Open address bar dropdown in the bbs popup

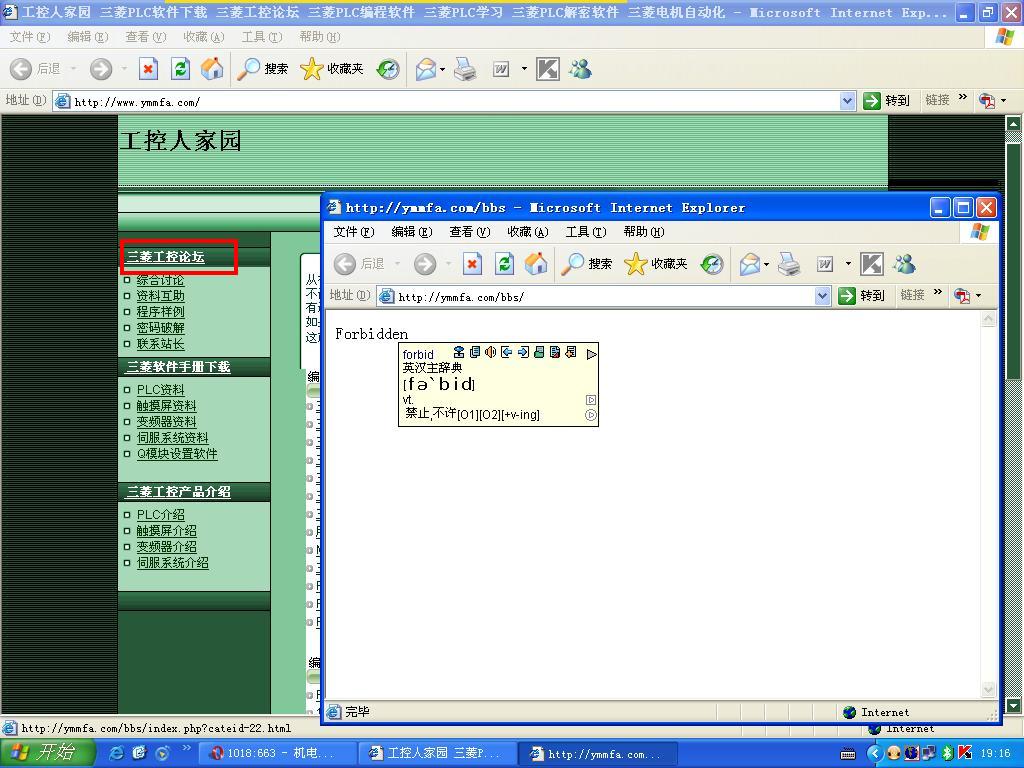pyautogui.click(x=822, y=296)
